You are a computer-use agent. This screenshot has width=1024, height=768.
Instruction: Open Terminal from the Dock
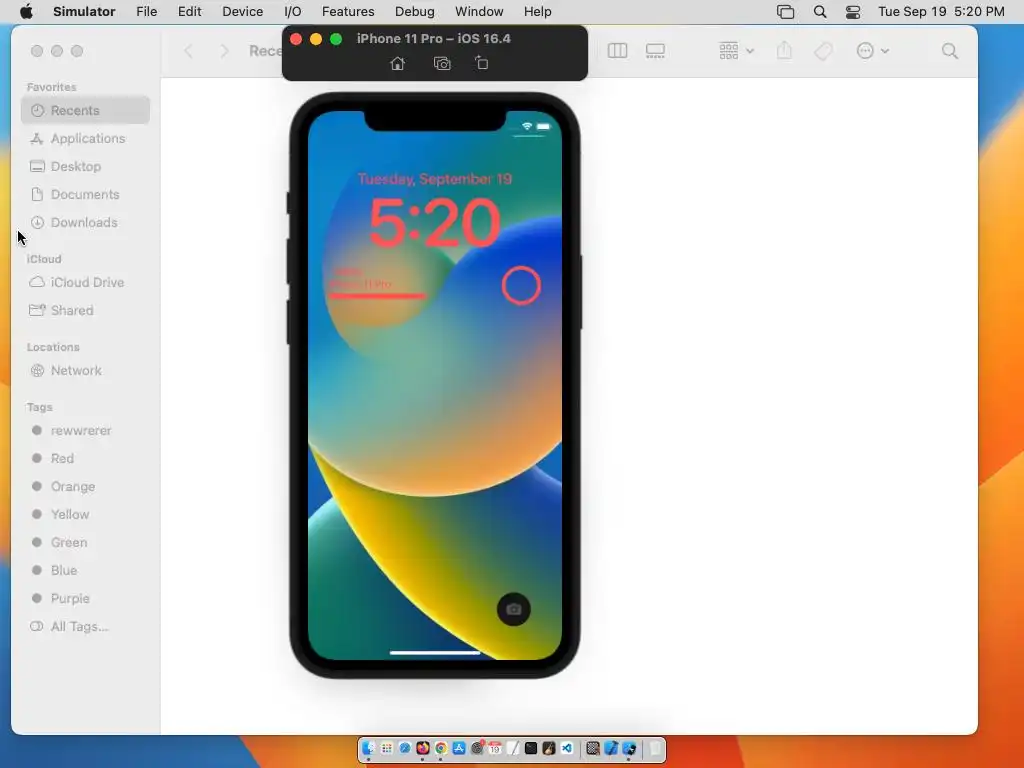point(531,748)
